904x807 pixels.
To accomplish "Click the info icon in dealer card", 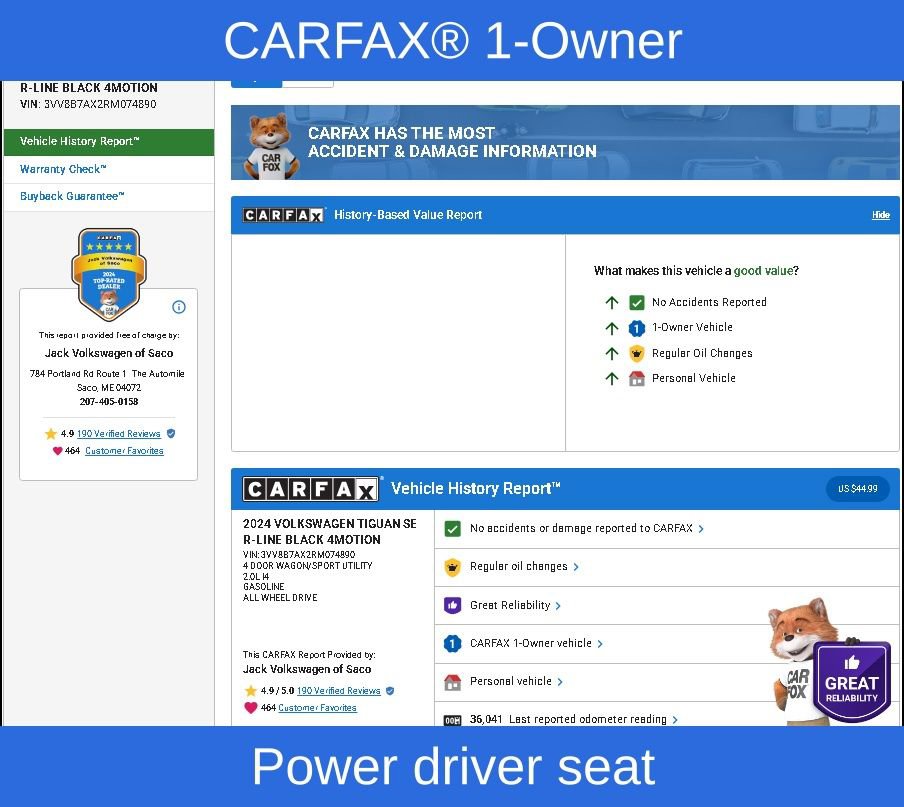I will [x=179, y=307].
